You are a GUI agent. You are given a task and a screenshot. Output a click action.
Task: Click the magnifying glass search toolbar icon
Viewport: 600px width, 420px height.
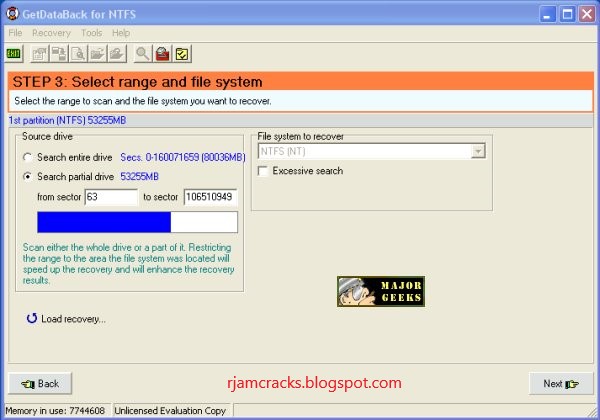(143, 54)
